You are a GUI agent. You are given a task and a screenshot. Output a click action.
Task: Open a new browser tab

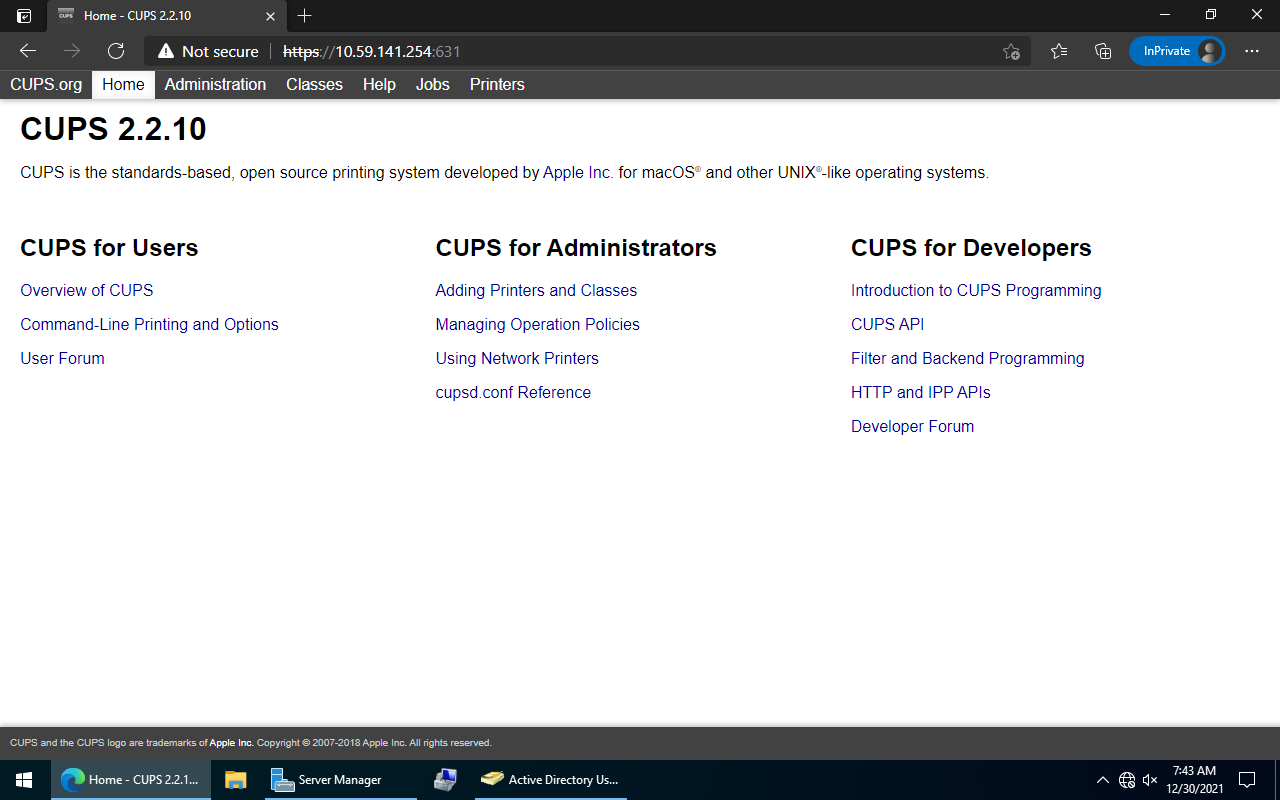coord(305,15)
